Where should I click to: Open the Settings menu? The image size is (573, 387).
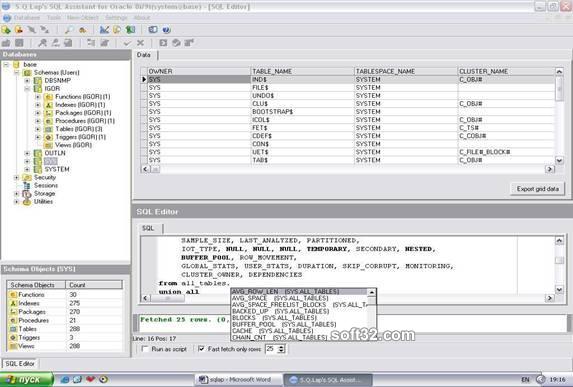click(x=116, y=18)
